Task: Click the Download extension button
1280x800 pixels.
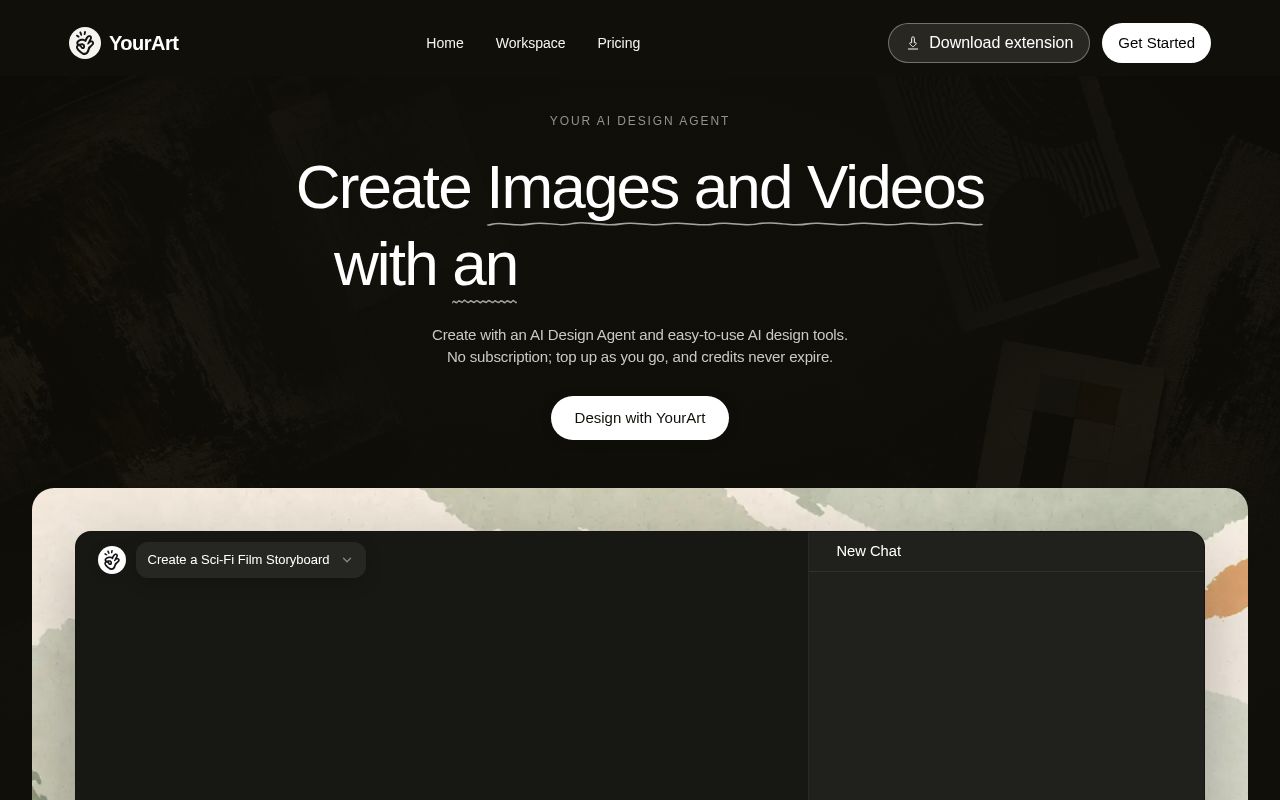Action: pyautogui.click(x=989, y=43)
